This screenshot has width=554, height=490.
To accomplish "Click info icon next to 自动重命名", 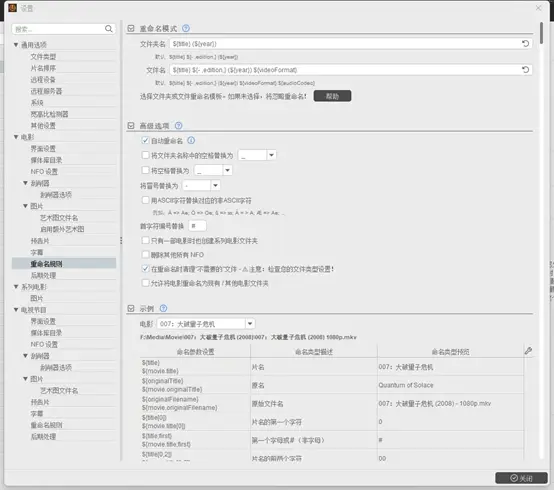I will (x=191, y=141).
